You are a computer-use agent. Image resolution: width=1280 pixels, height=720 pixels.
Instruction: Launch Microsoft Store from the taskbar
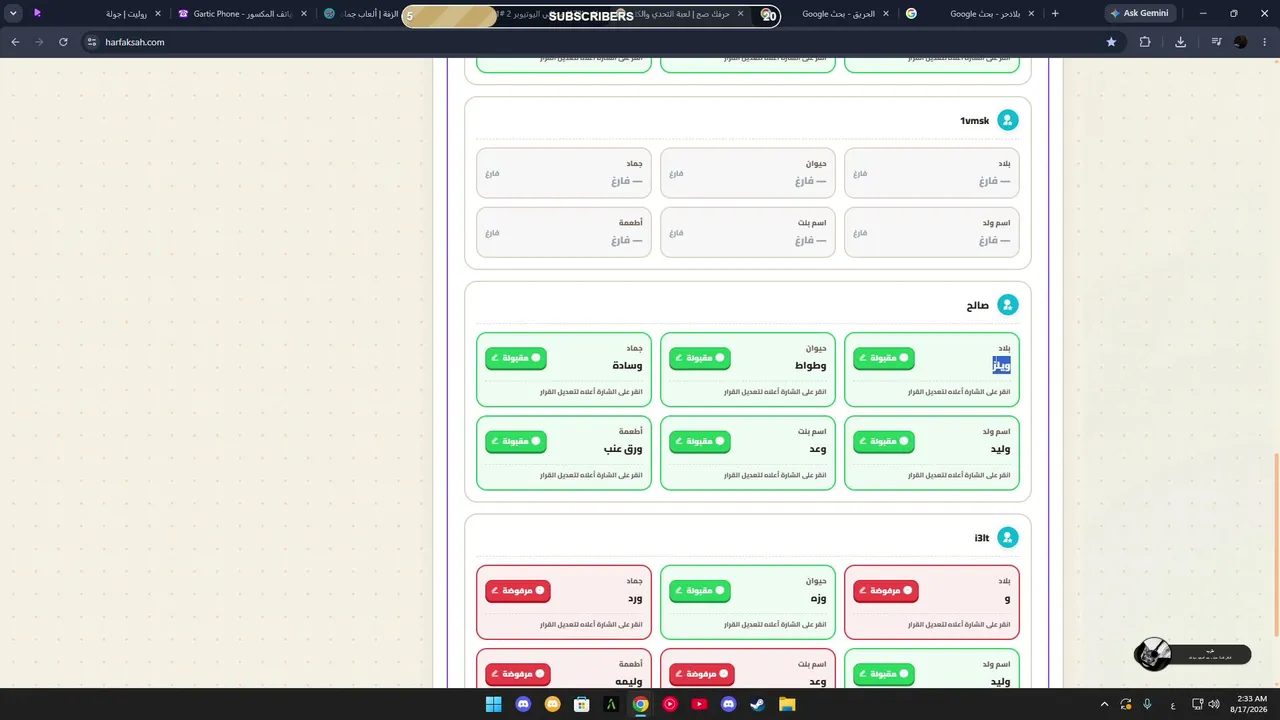click(581, 704)
